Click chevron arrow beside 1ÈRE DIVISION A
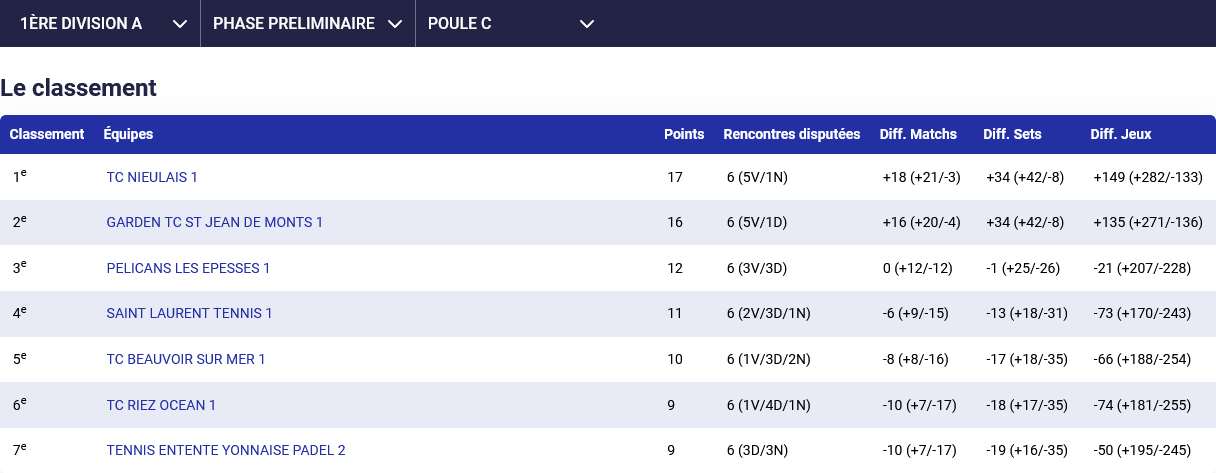The width and height of the screenshot is (1216, 473). tap(180, 24)
